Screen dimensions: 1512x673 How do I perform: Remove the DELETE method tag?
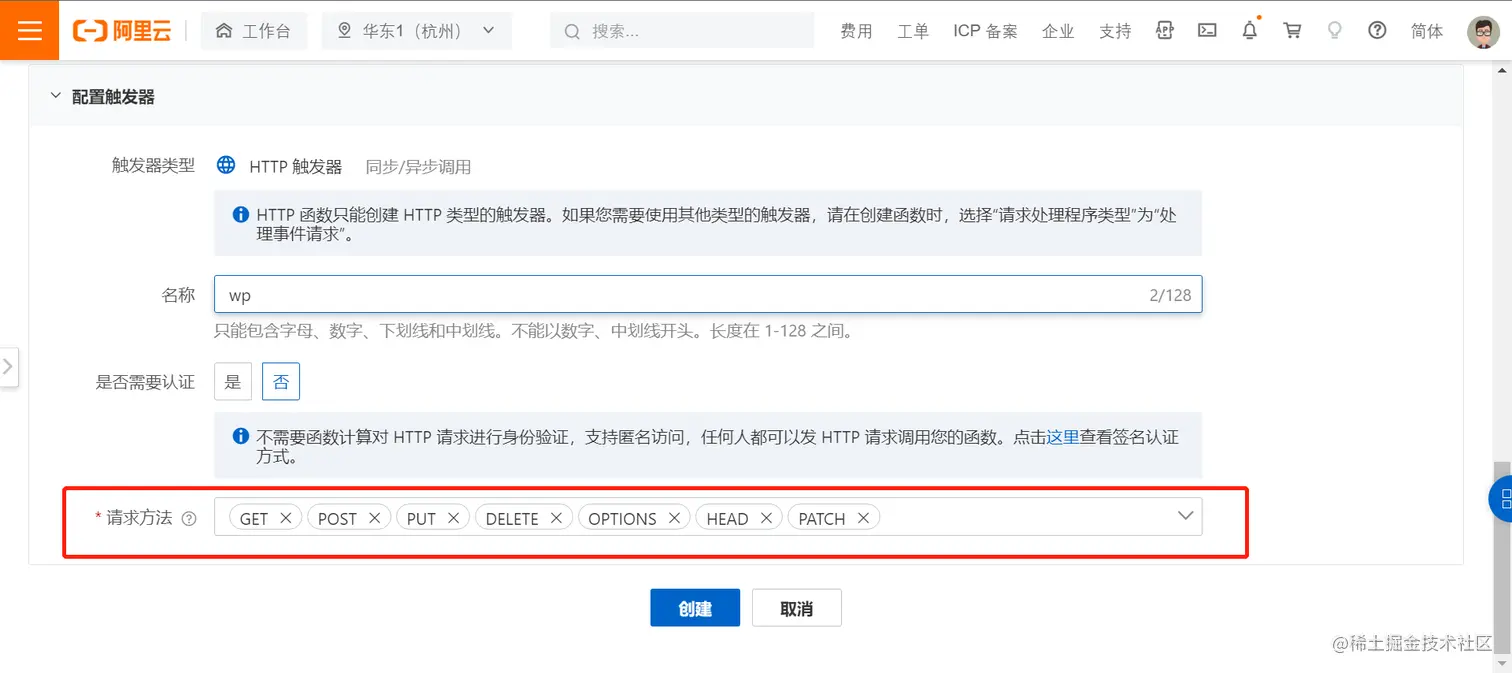[556, 518]
